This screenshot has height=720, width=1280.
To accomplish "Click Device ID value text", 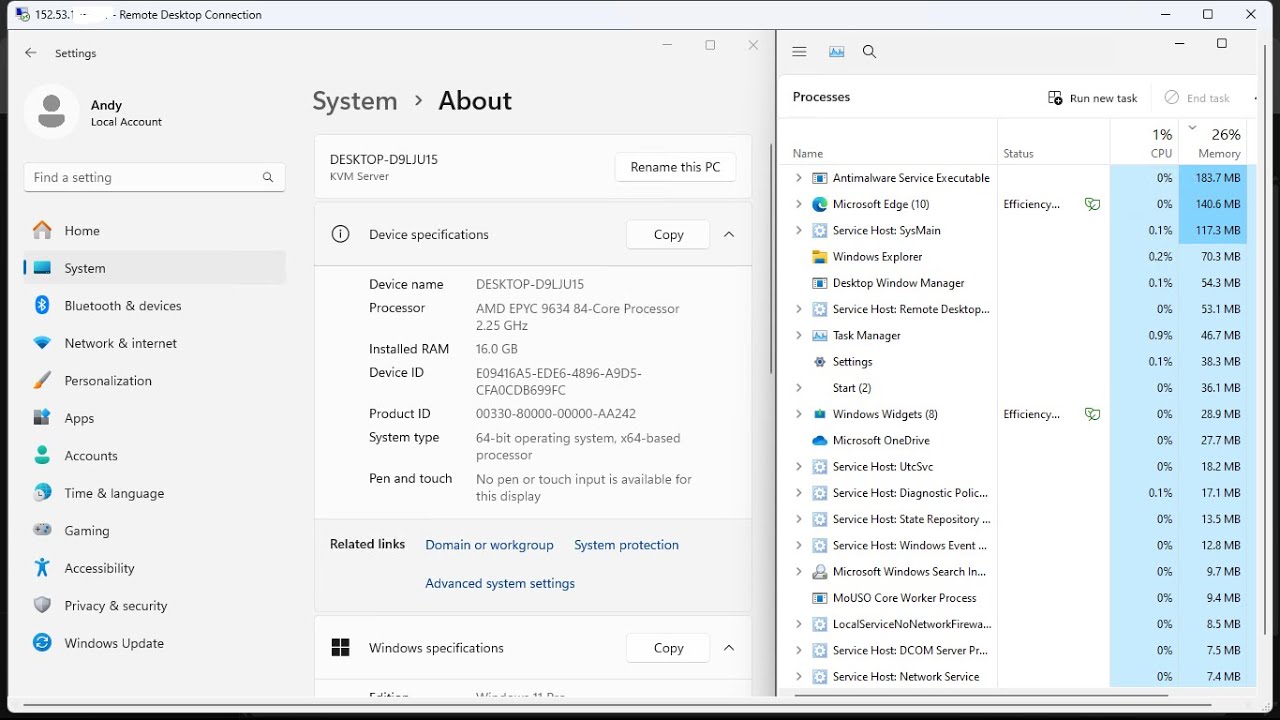I will point(559,381).
